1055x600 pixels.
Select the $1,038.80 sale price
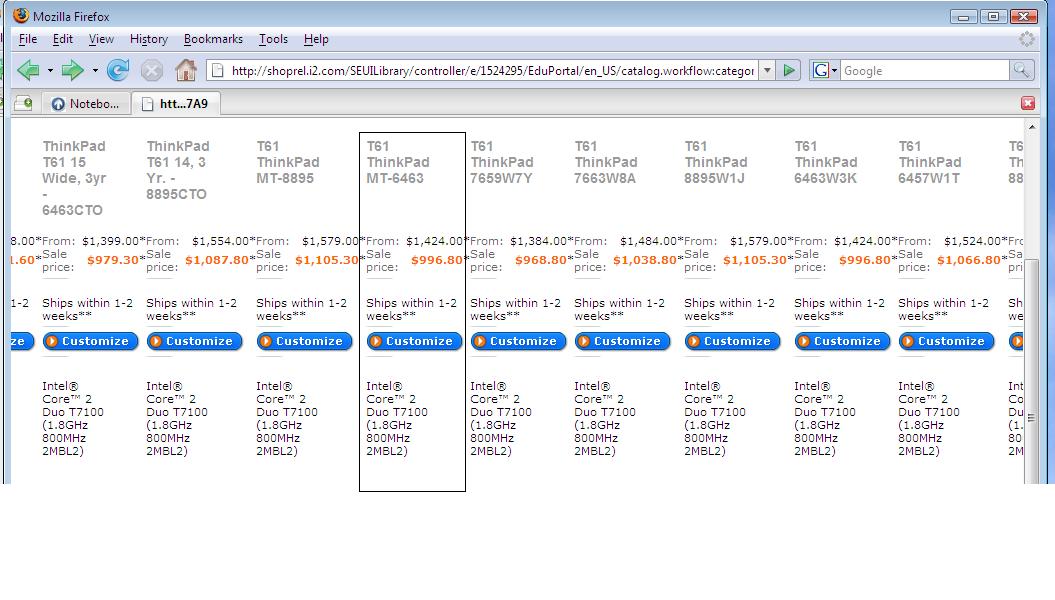coord(645,260)
